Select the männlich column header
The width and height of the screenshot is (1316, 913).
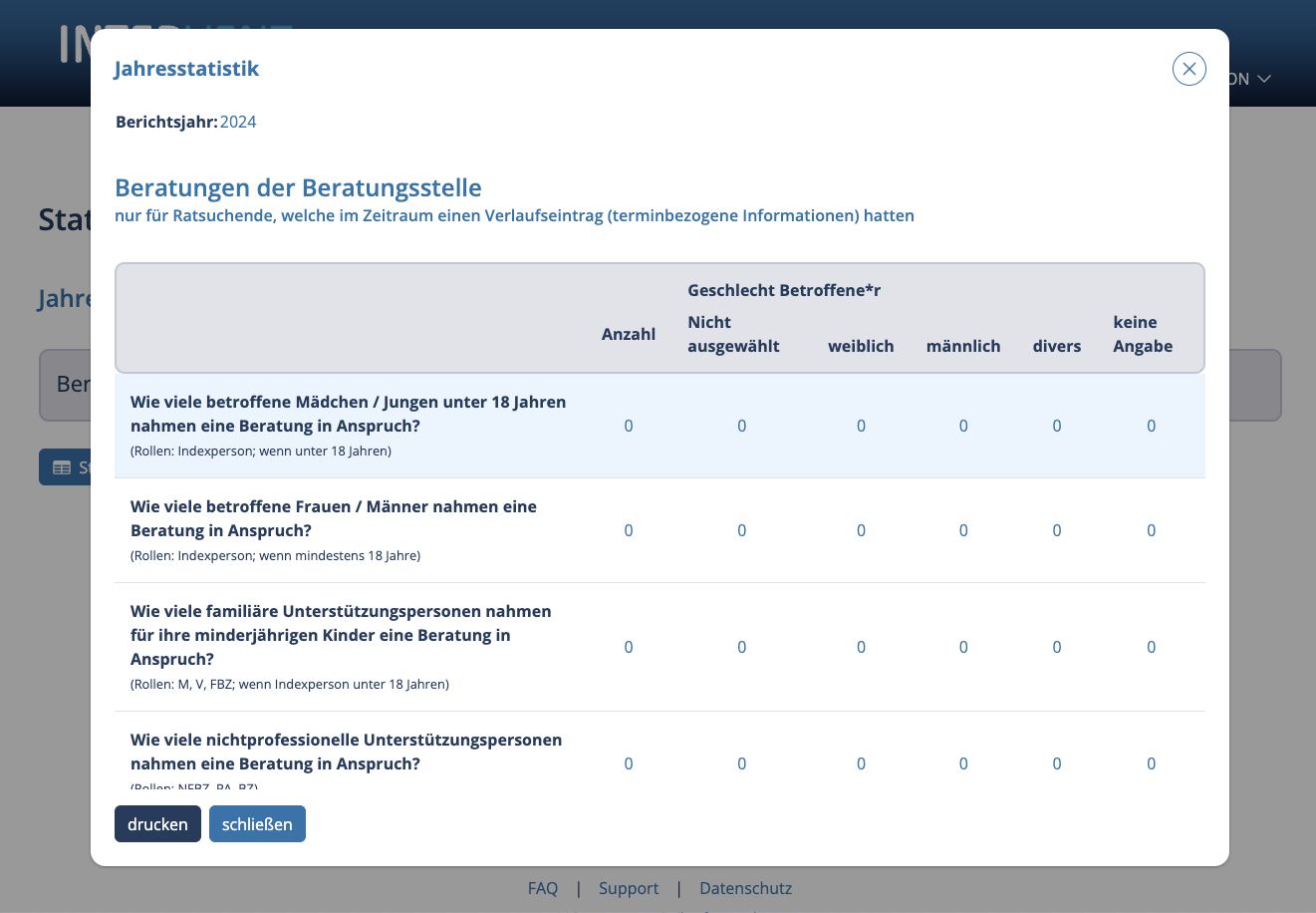coord(963,346)
